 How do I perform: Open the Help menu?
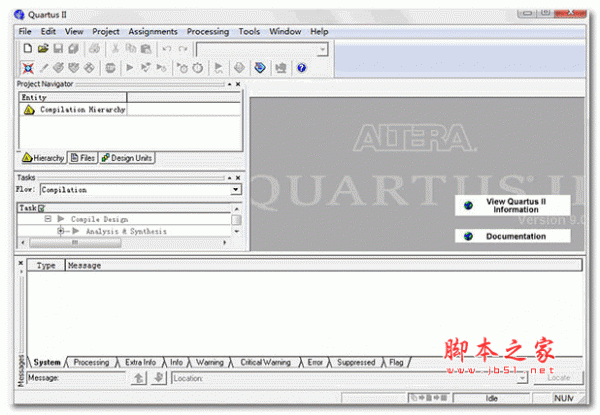(319, 31)
